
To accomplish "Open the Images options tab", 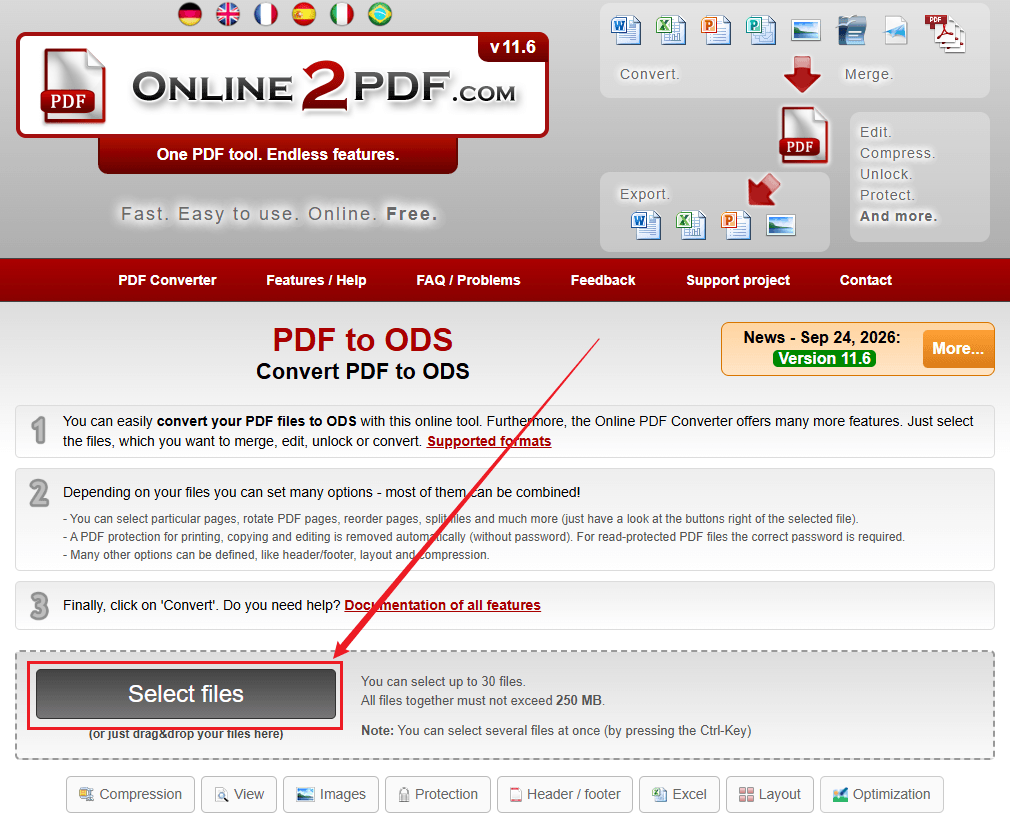I will 331,794.
